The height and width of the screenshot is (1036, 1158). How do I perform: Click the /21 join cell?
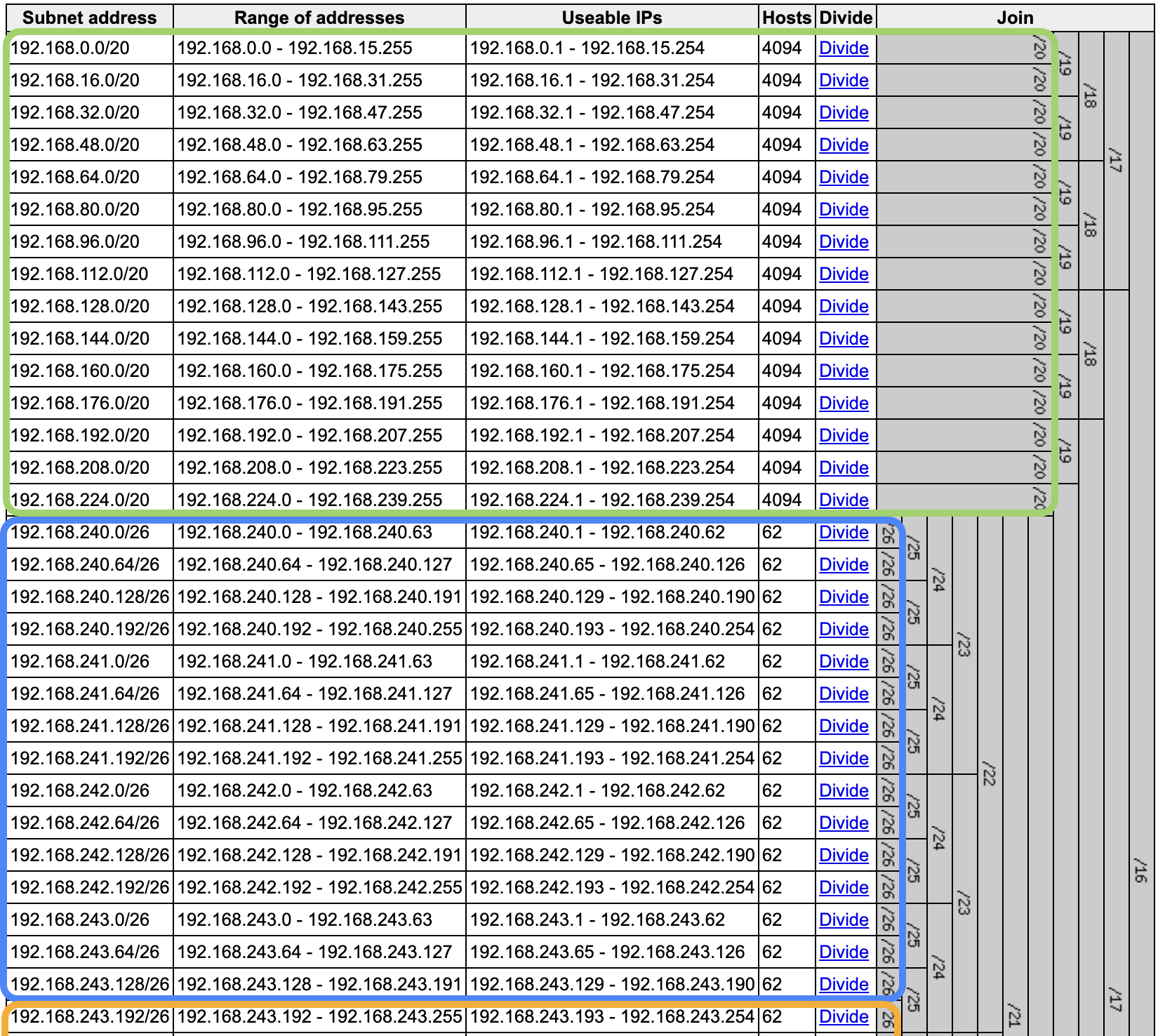click(1016, 776)
